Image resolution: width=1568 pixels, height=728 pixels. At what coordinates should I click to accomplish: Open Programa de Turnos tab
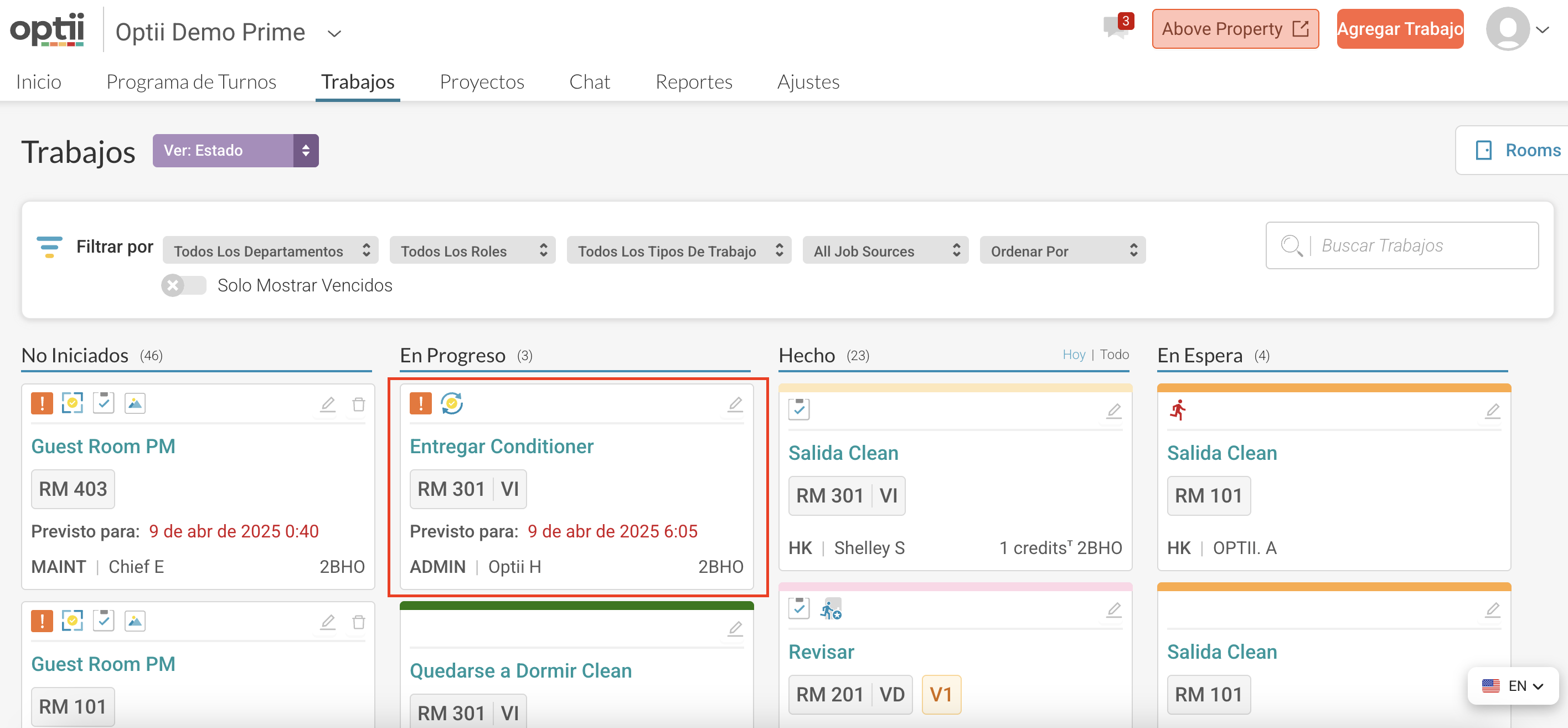coord(191,81)
